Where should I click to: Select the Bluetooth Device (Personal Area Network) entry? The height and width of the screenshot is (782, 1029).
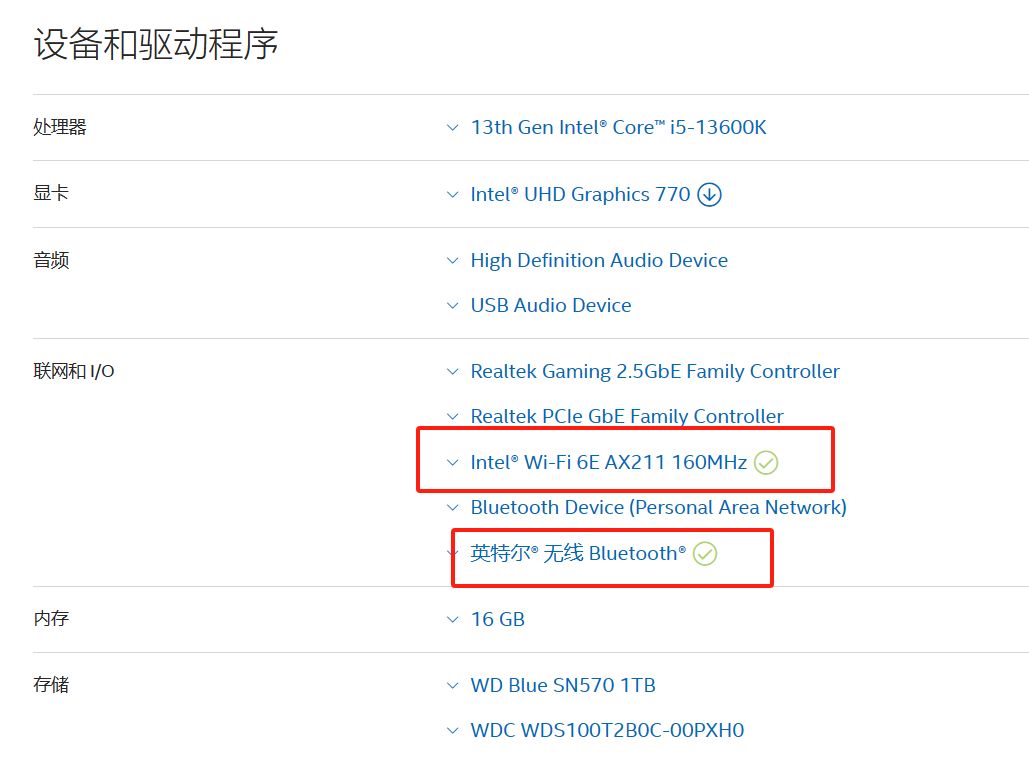[658, 507]
